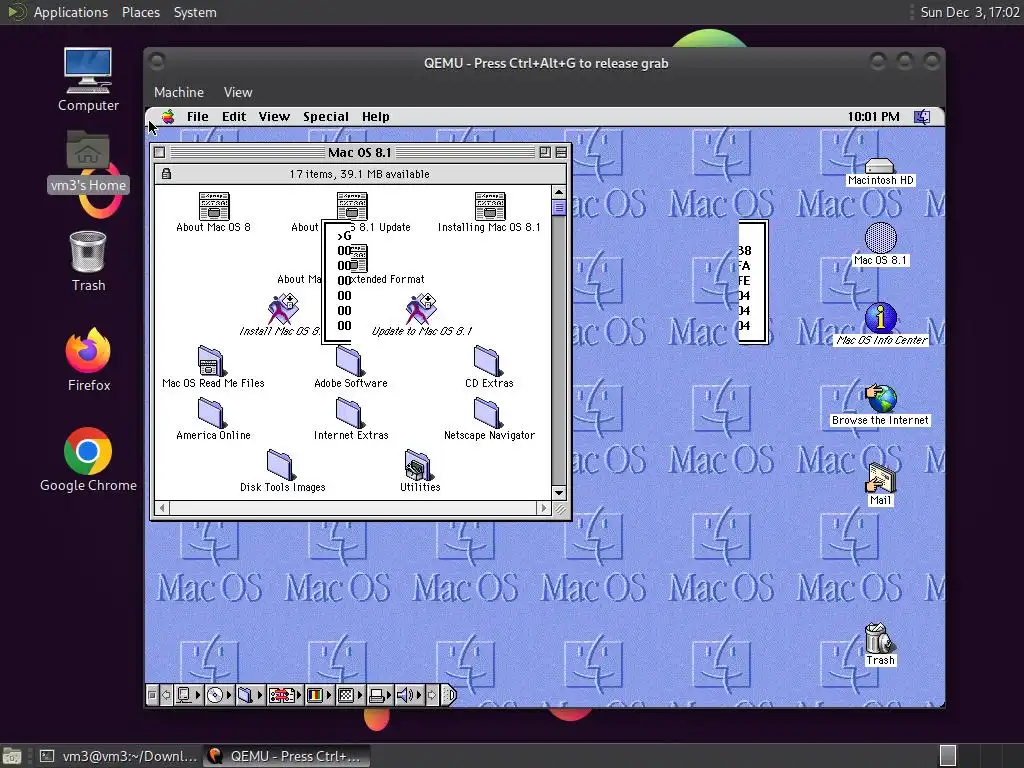Open the QEMU Machine menu
This screenshot has width=1024, height=768.
pyautogui.click(x=179, y=92)
